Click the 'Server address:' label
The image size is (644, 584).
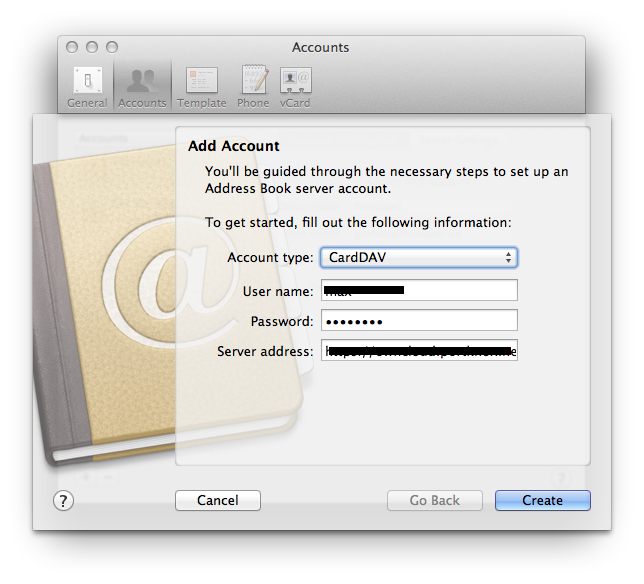pyautogui.click(x=265, y=351)
